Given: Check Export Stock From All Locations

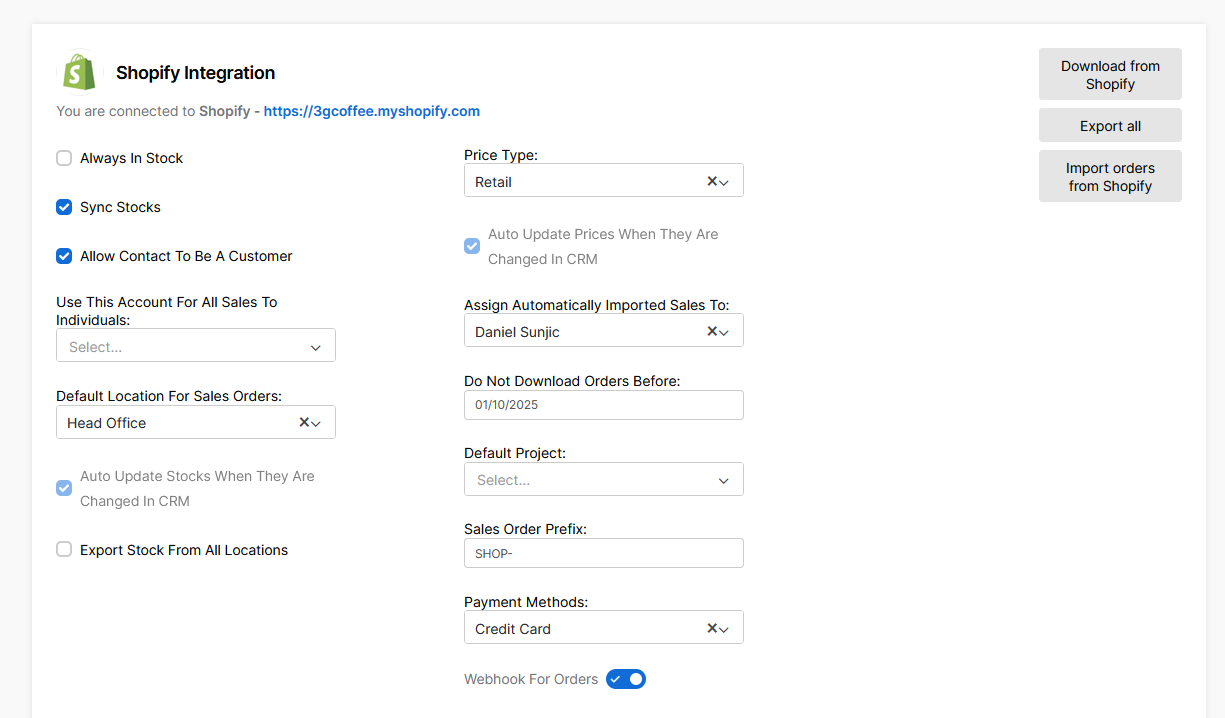Looking at the screenshot, I should pyautogui.click(x=64, y=549).
